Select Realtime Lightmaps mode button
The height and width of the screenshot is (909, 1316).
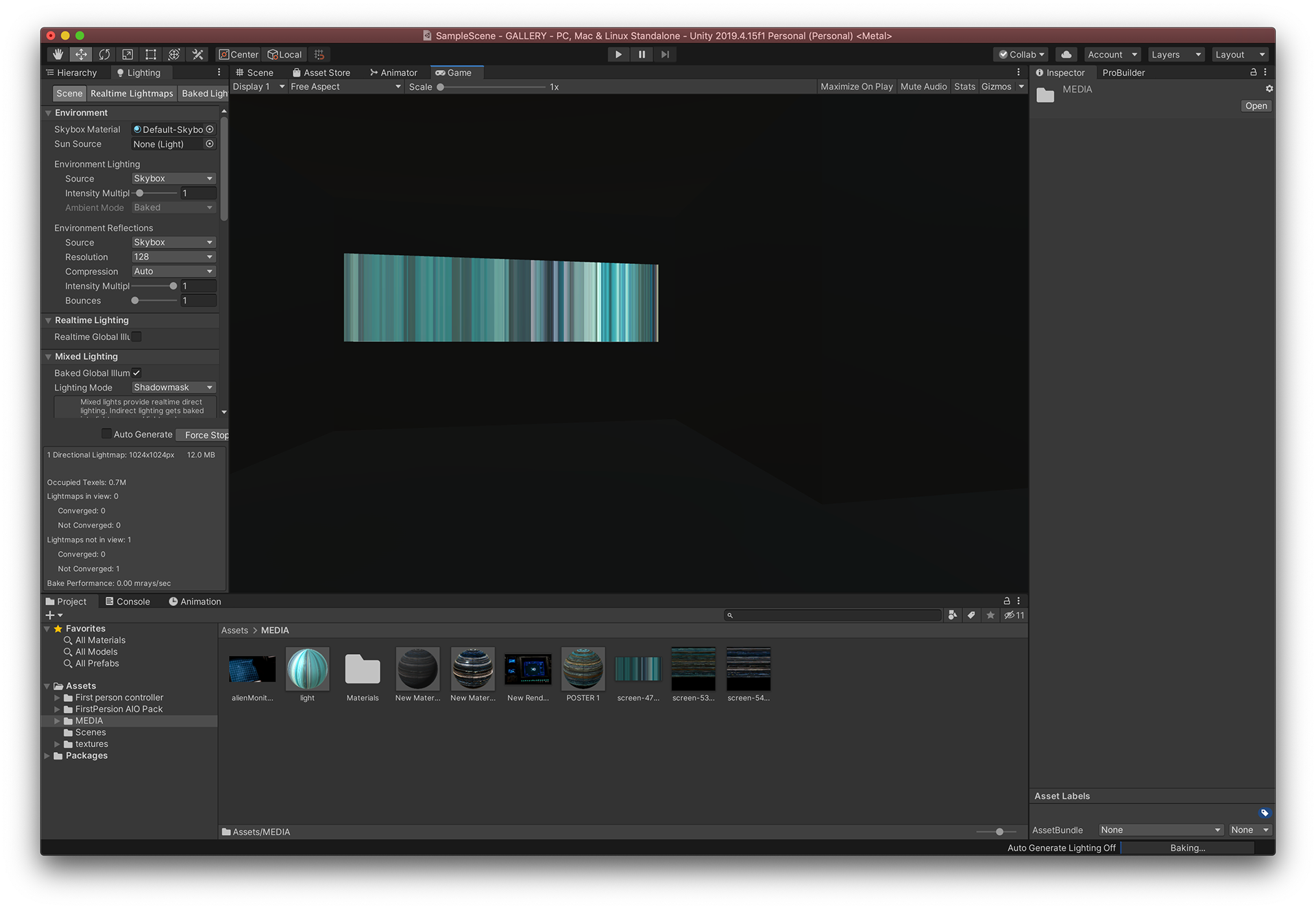click(x=132, y=93)
